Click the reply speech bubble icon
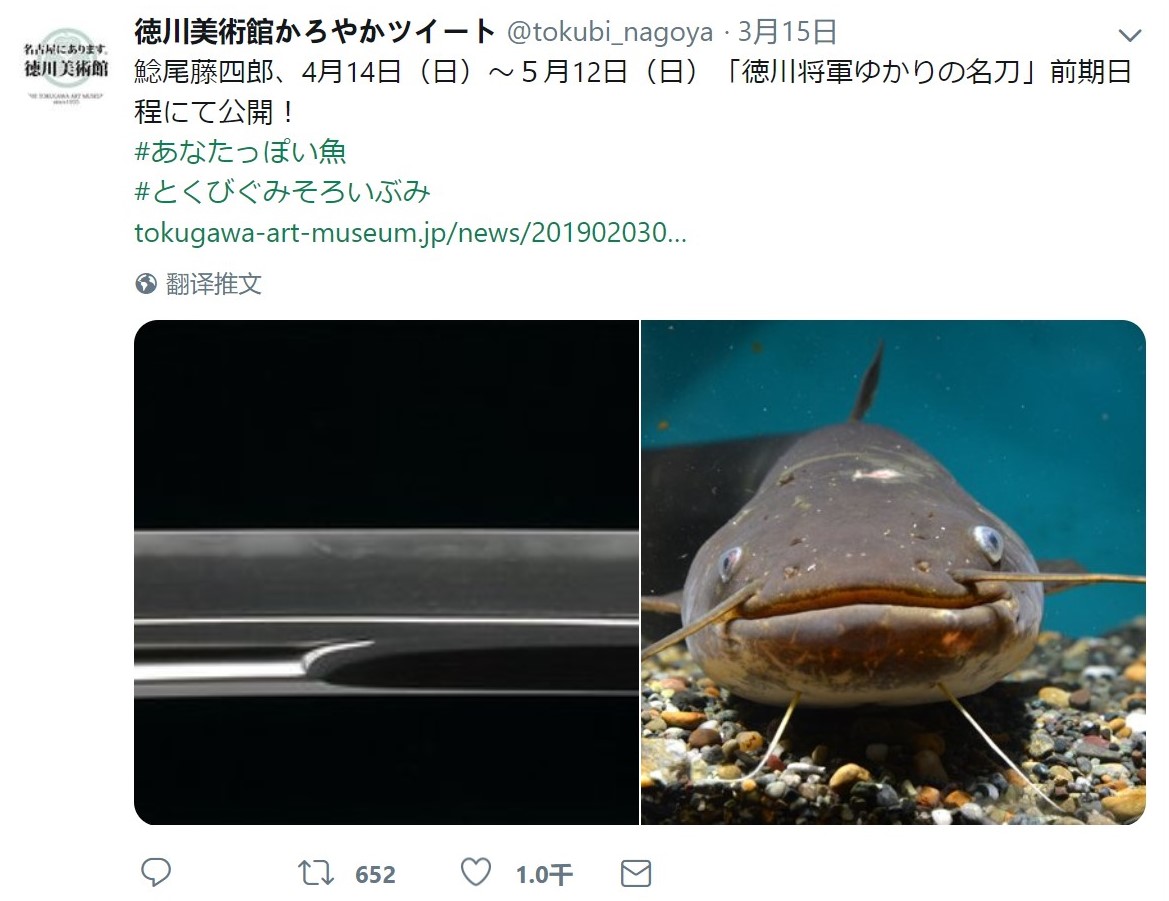 coord(156,872)
